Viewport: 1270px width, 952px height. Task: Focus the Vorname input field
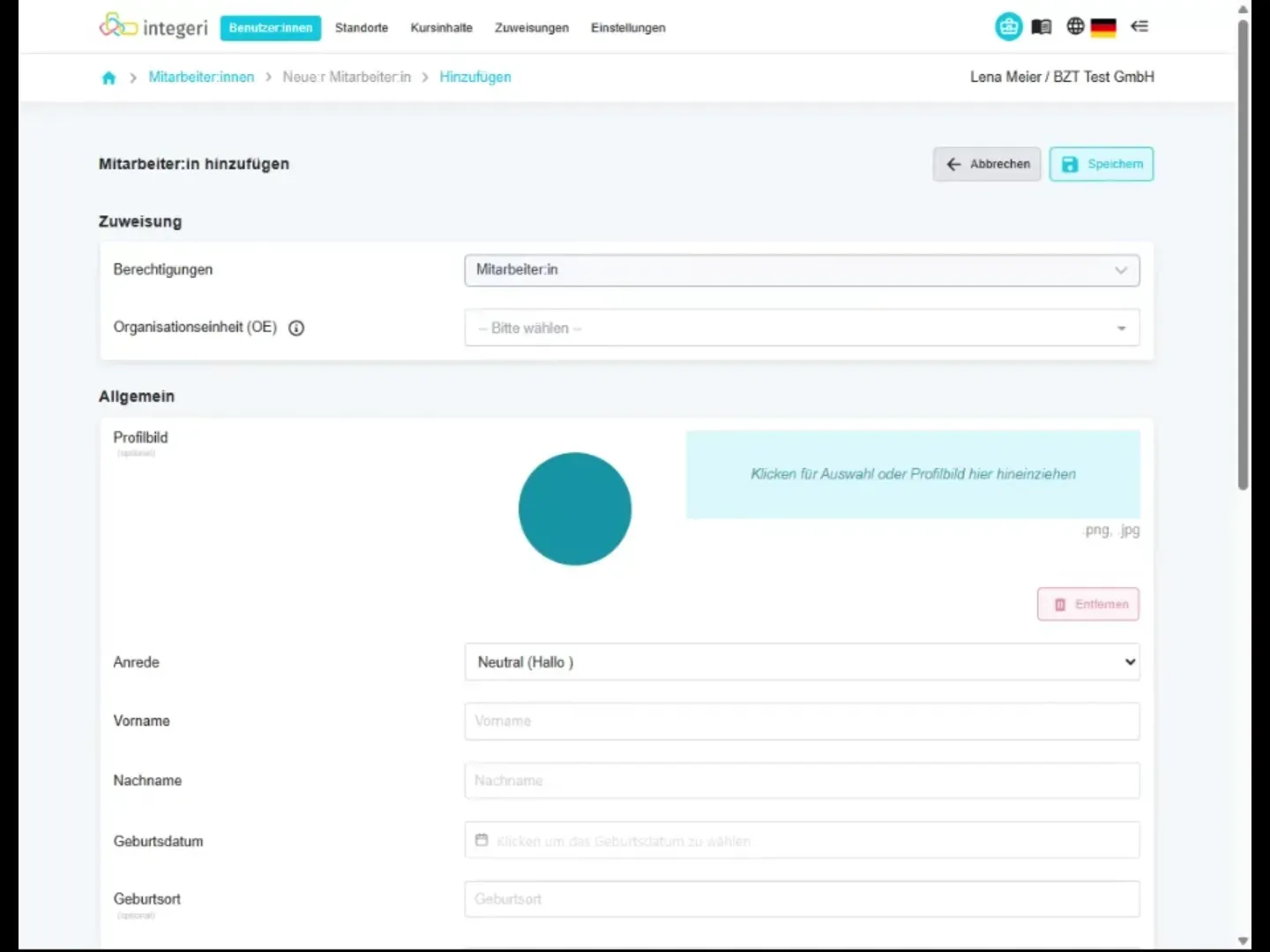(x=802, y=721)
